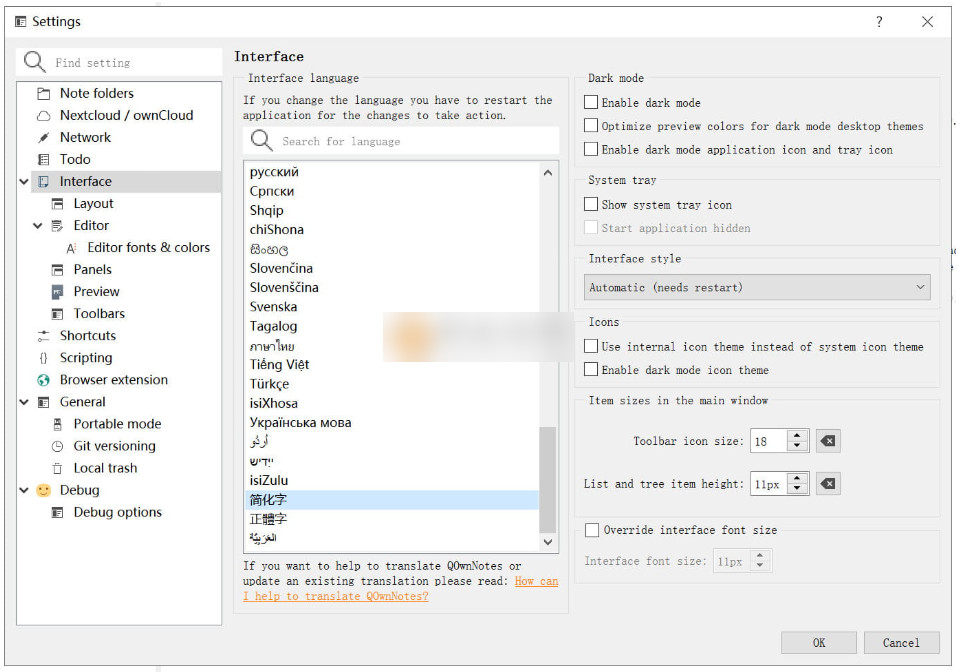This screenshot has width=956, height=672.
Task: Click language list scrollbar down arrow
Action: point(548,542)
